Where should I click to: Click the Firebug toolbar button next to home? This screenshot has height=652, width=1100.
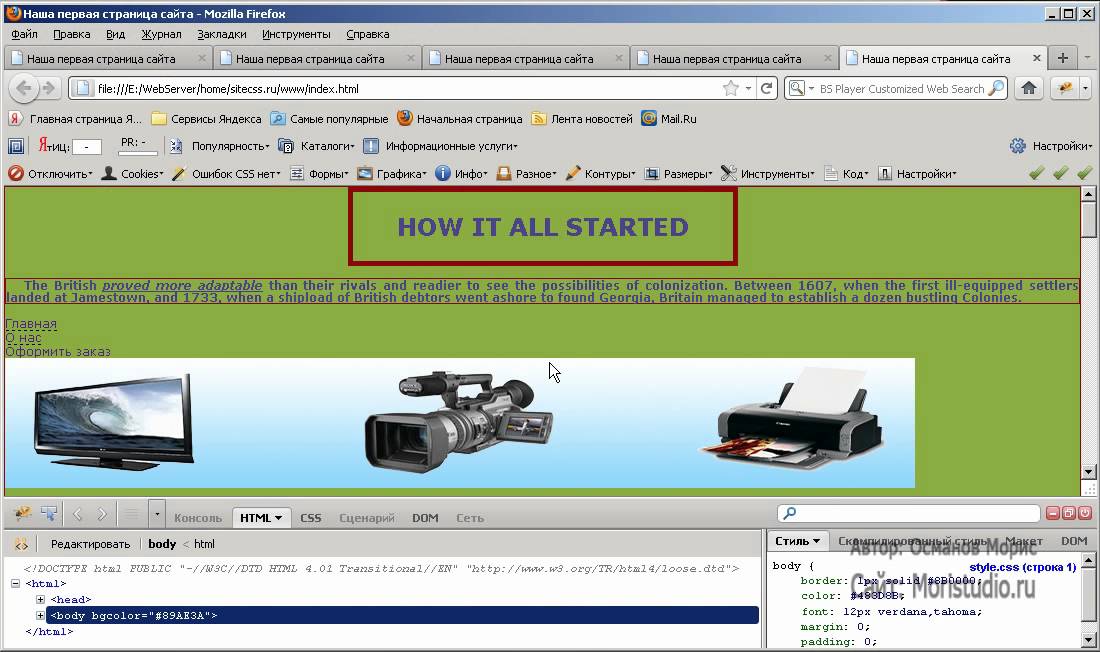(x=1066, y=88)
